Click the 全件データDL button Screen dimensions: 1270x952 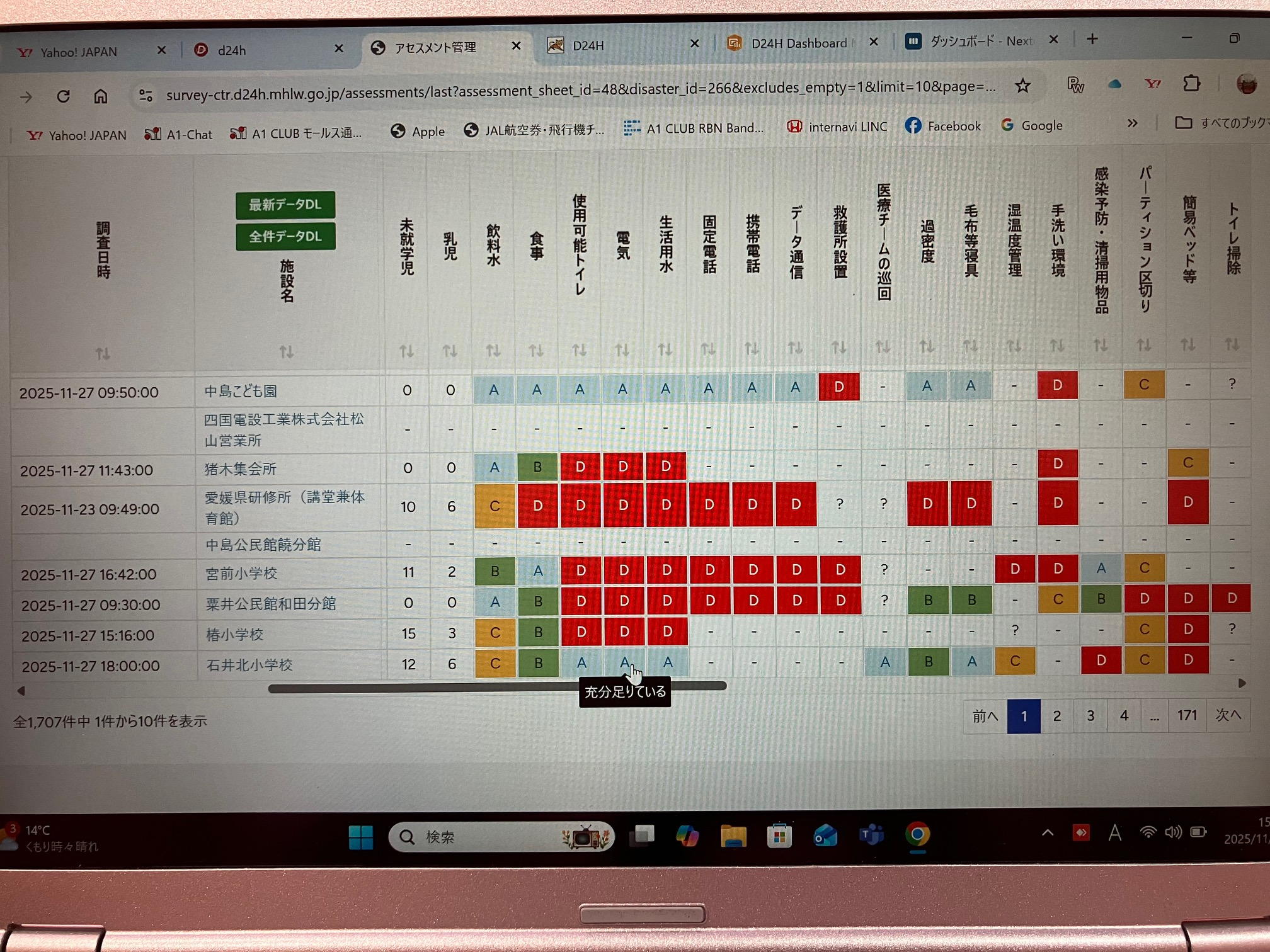coord(285,237)
